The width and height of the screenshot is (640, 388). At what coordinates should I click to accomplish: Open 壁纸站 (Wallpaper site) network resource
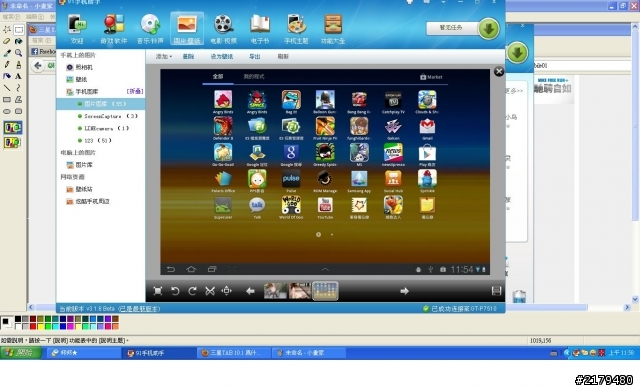(80, 189)
